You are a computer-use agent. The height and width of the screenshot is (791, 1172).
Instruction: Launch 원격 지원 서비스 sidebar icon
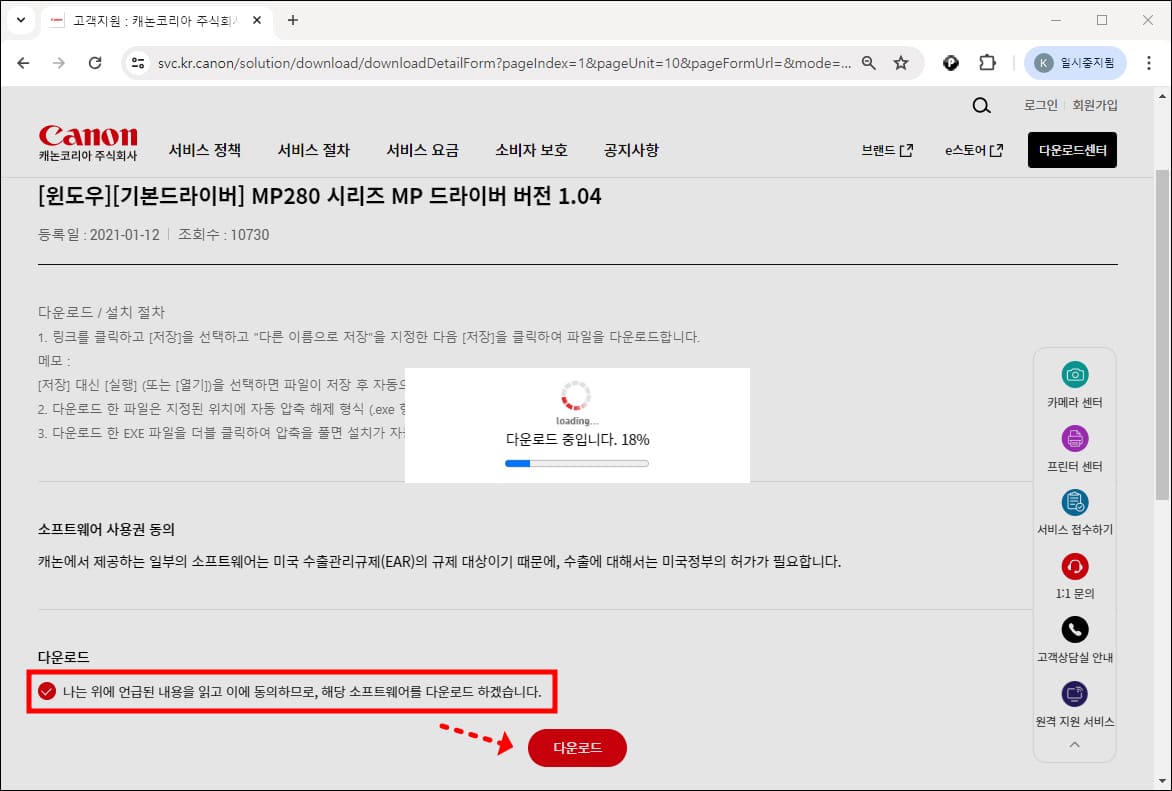pyautogui.click(x=1075, y=694)
